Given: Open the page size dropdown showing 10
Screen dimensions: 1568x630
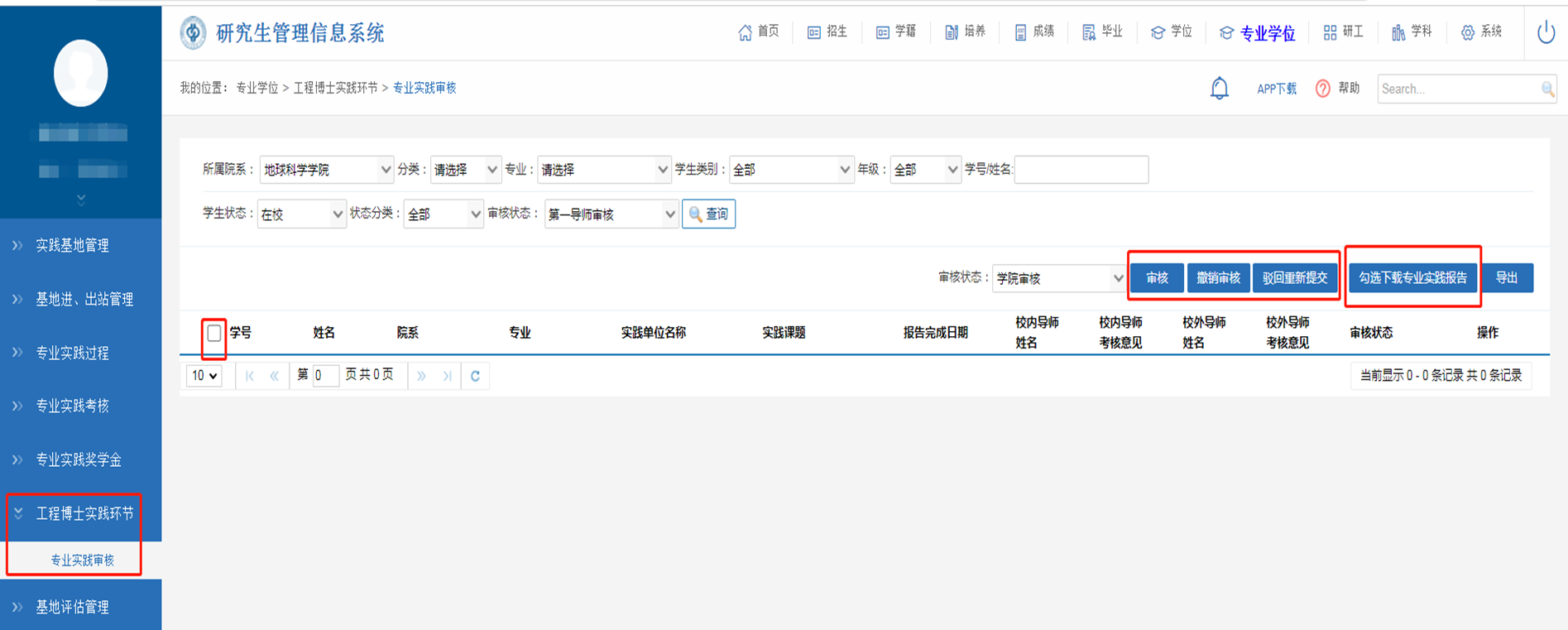Looking at the screenshot, I should tap(204, 376).
